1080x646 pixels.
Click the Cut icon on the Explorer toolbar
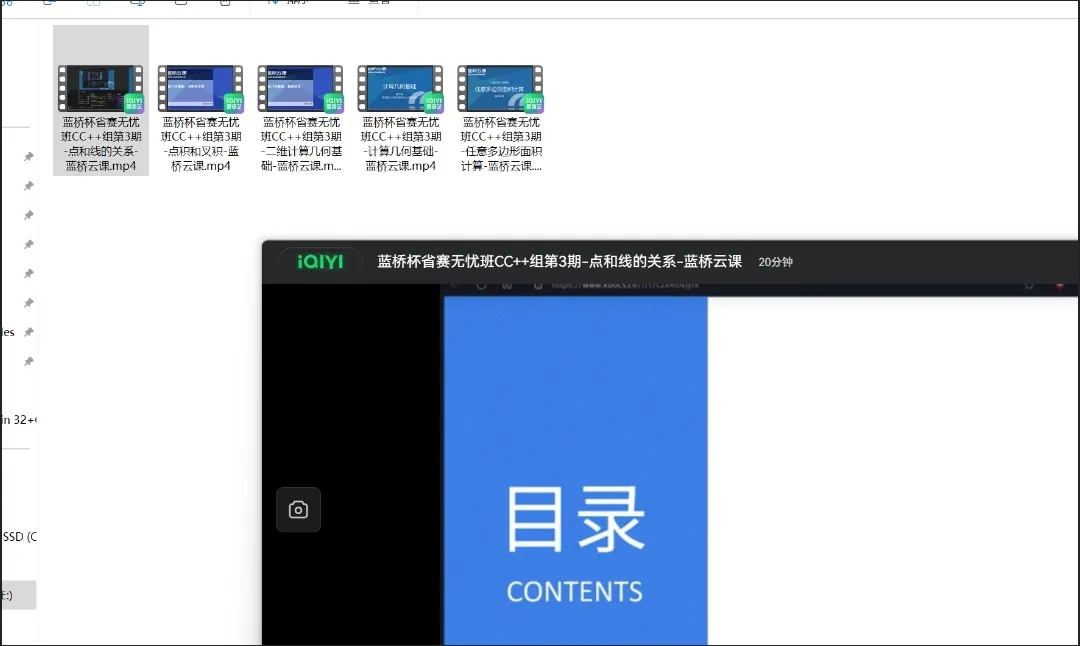[49, 4]
